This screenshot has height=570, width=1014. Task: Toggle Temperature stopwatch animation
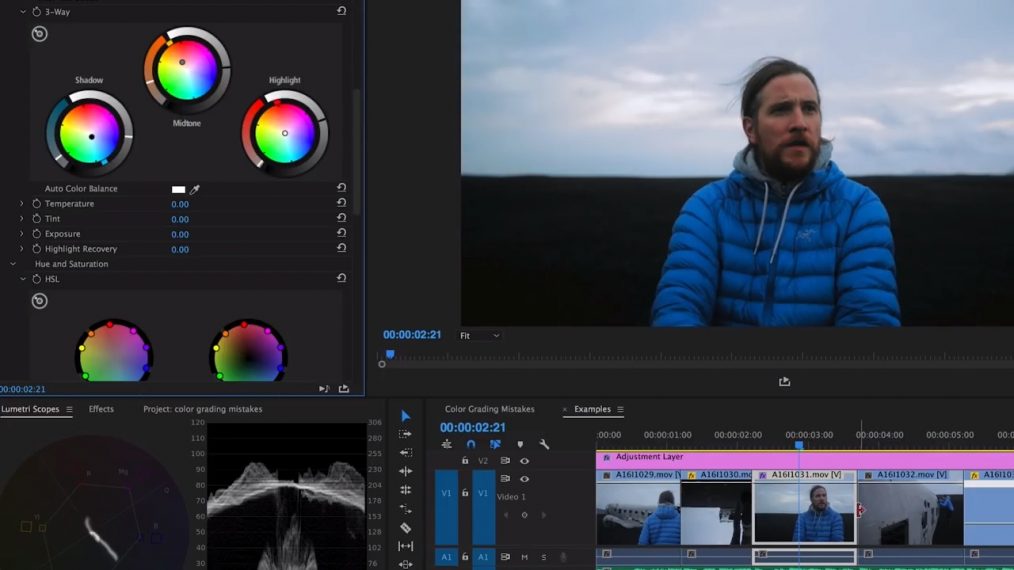pyautogui.click(x=37, y=204)
